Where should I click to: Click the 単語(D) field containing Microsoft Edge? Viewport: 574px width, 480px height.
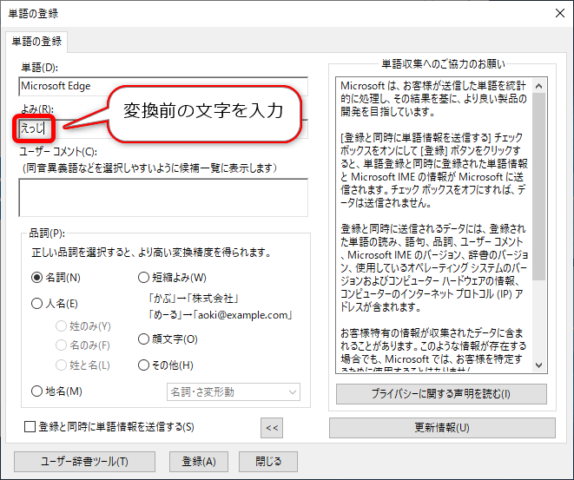pos(163,86)
